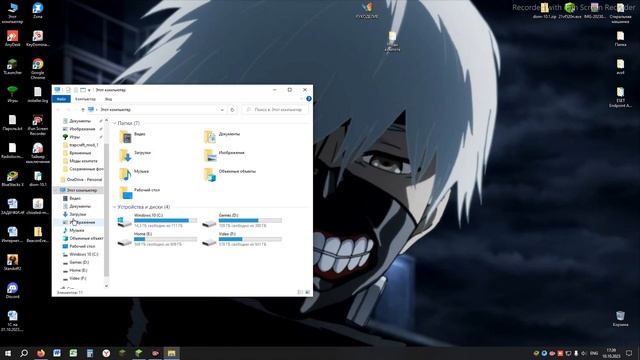The image size is (640, 360).
Task: Select OneDrive - Personal in the navigation pane
Action: click(81, 180)
